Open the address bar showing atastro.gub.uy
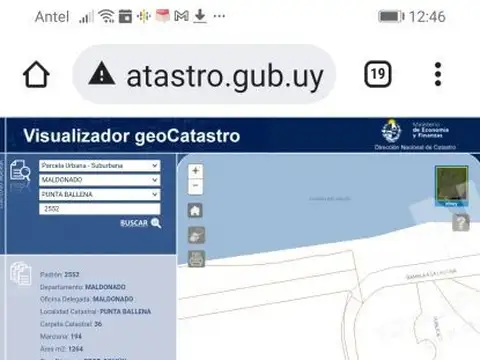The image size is (480, 360). tap(204, 74)
